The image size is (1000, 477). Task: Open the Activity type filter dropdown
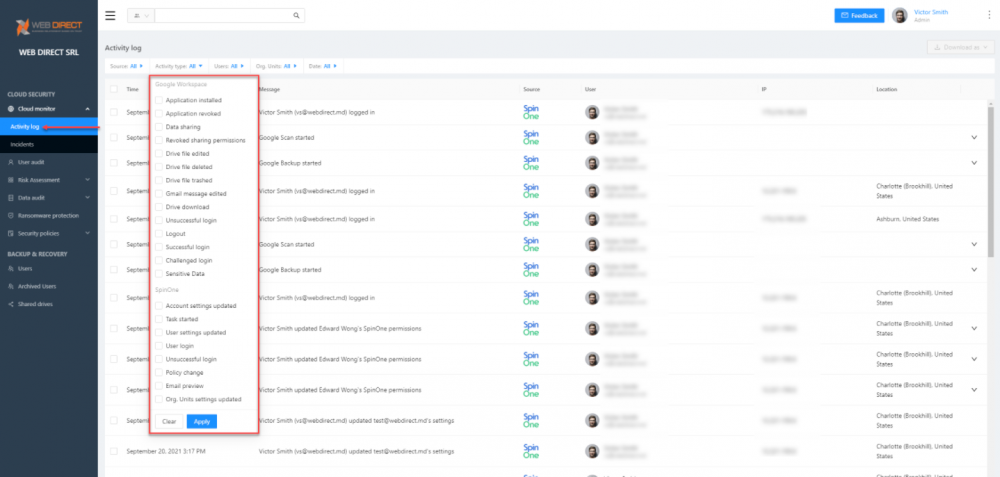coord(179,66)
